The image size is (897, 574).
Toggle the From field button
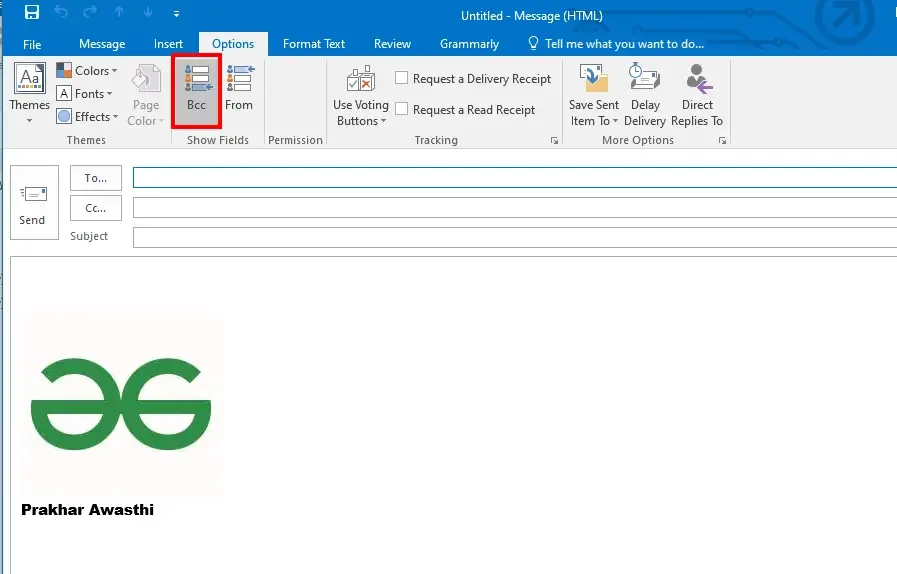(239, 88)
